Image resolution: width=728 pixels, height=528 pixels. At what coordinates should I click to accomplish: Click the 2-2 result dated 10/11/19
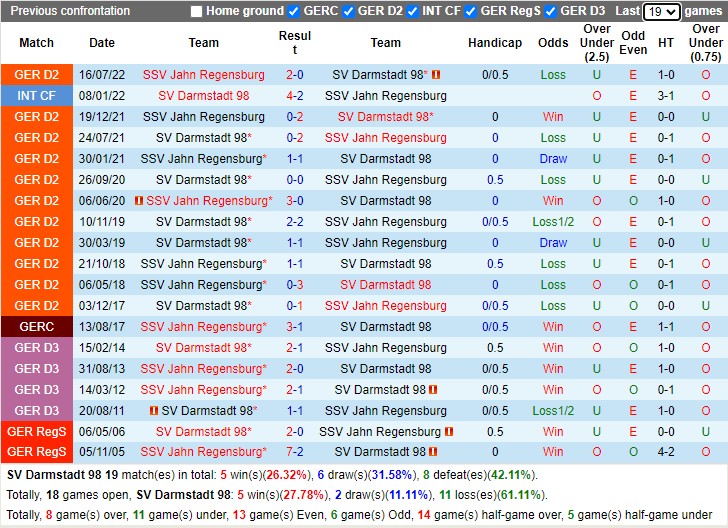point(295,222)
